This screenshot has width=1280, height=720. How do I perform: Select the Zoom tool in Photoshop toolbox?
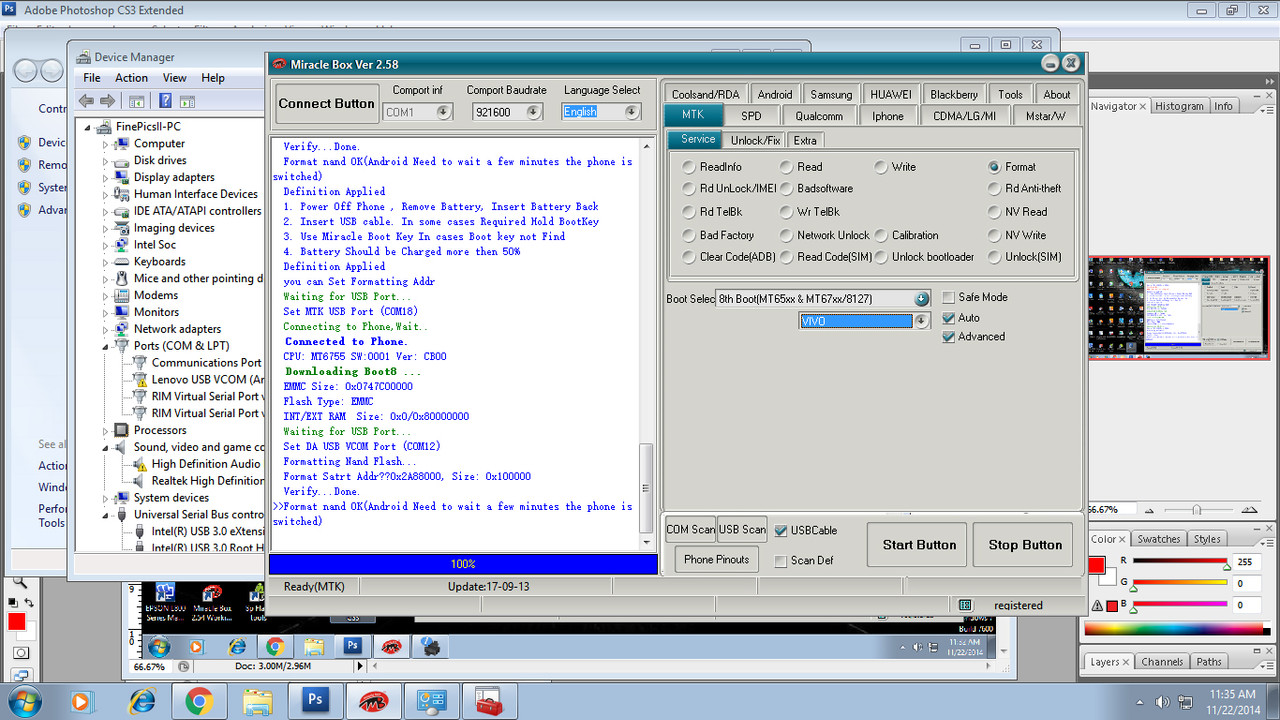tap(20, 581)
